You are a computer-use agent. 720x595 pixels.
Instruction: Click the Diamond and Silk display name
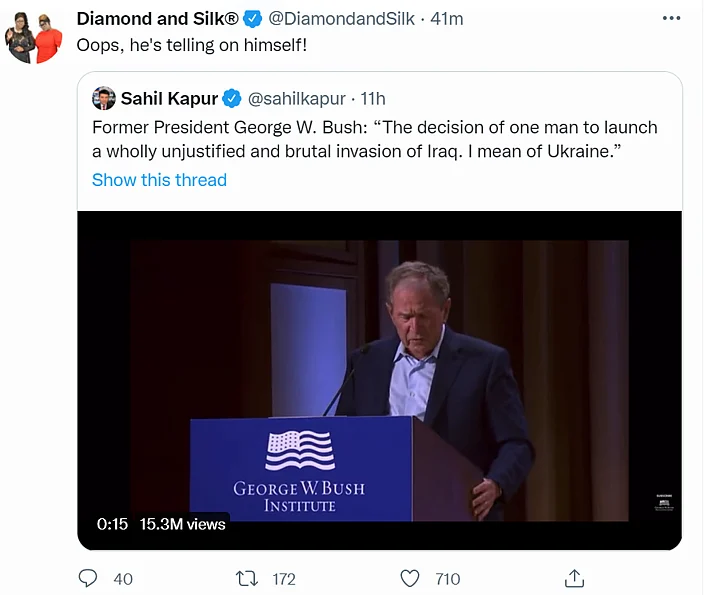pos(158,19)
